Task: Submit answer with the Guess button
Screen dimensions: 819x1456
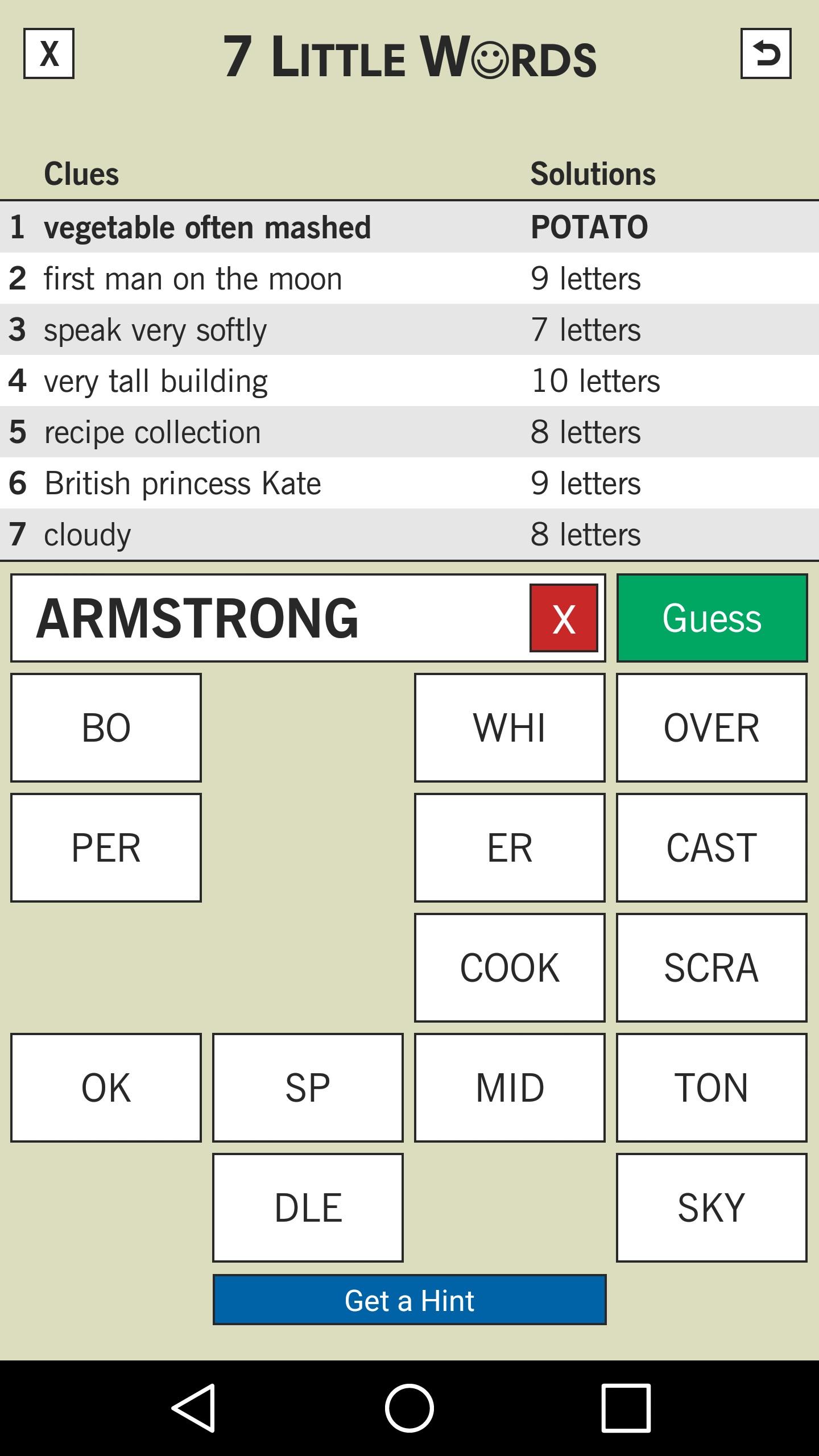Action: [712, 618]
